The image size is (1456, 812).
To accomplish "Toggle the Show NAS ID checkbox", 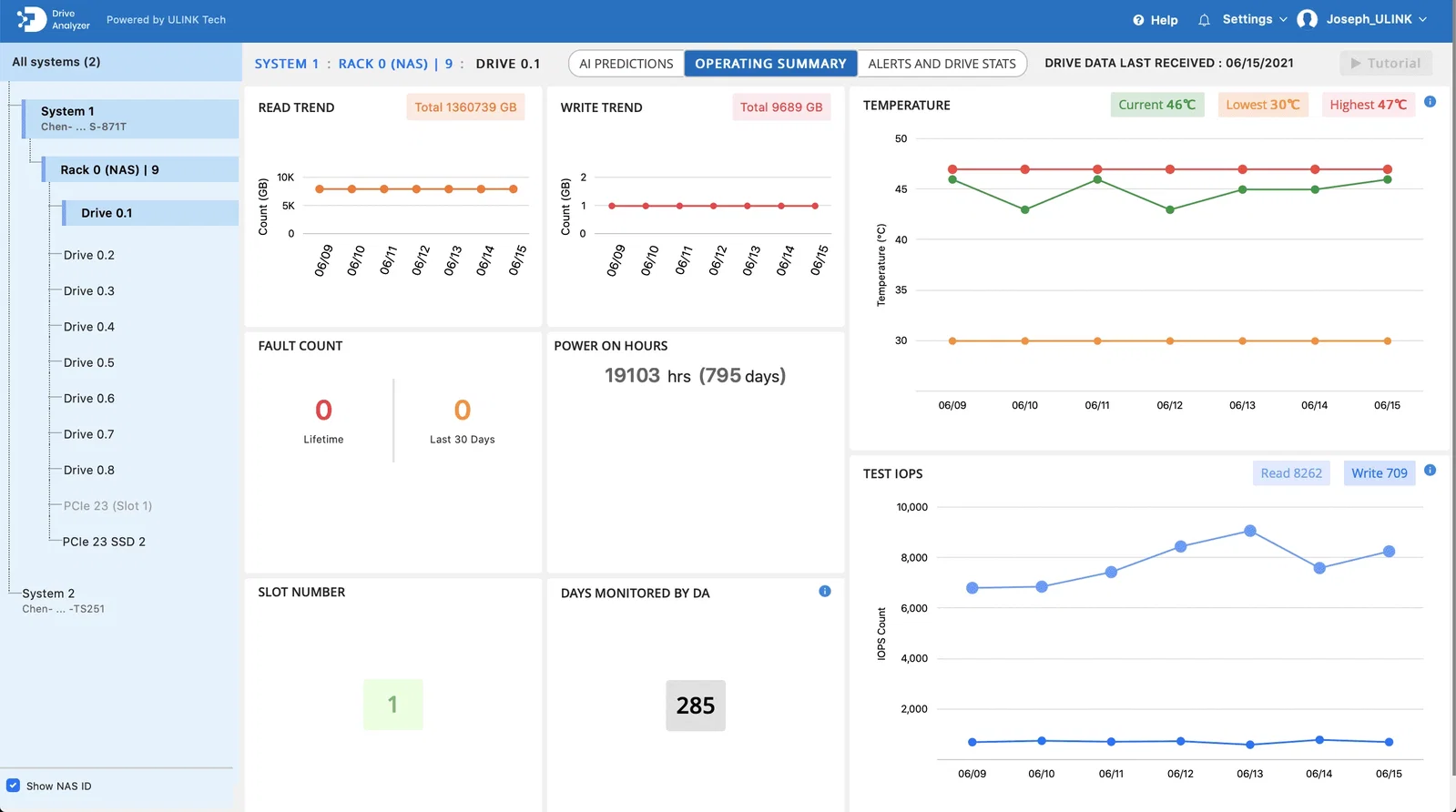I will [x=14, y=786].
